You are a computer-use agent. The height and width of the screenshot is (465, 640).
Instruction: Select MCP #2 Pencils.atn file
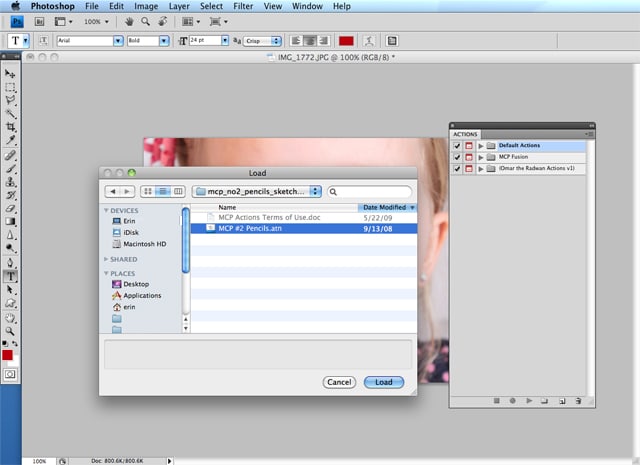click(x=304, y=228)
